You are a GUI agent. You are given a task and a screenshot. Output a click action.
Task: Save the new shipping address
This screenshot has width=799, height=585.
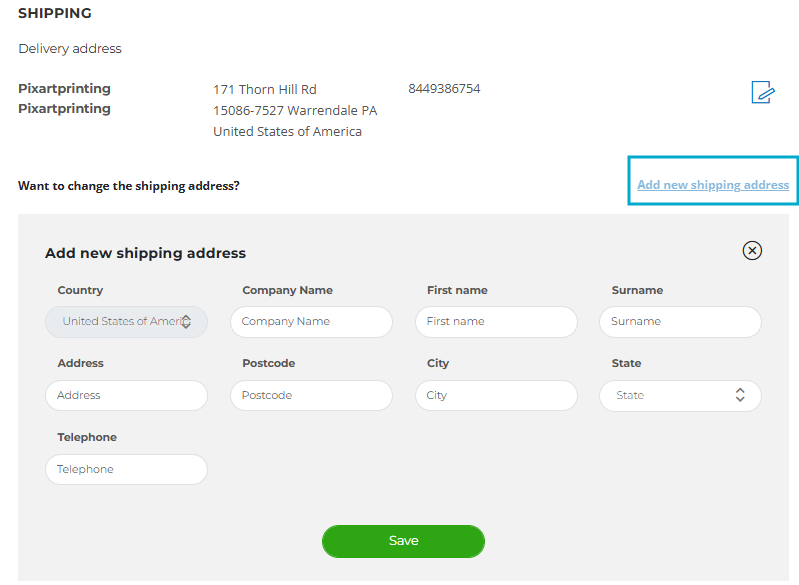tap(403, 541)
